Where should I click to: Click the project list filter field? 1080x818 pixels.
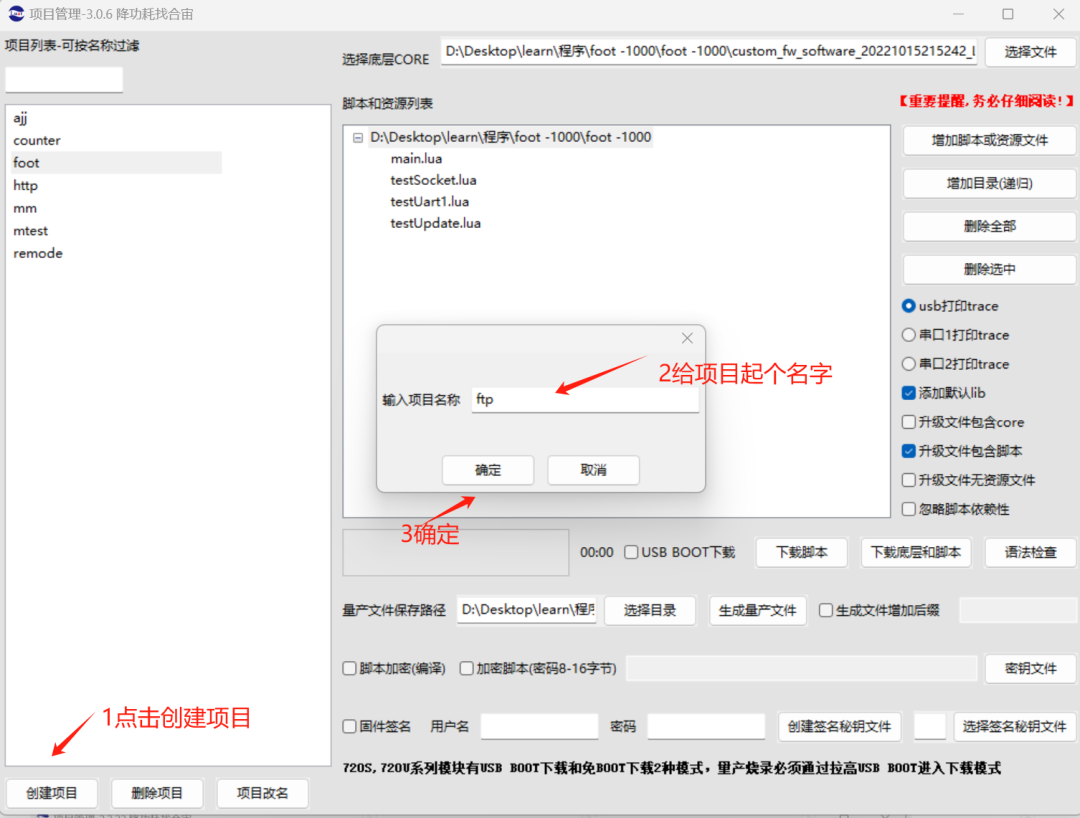click(x=64, y=79)
